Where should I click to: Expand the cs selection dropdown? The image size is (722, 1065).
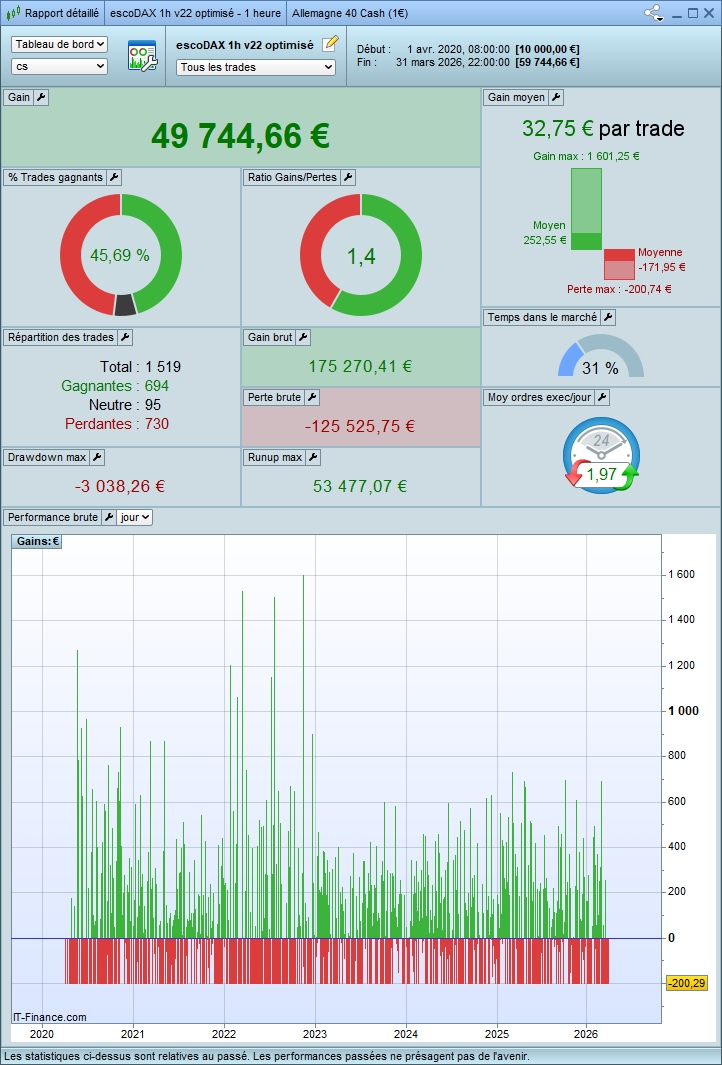59,66
